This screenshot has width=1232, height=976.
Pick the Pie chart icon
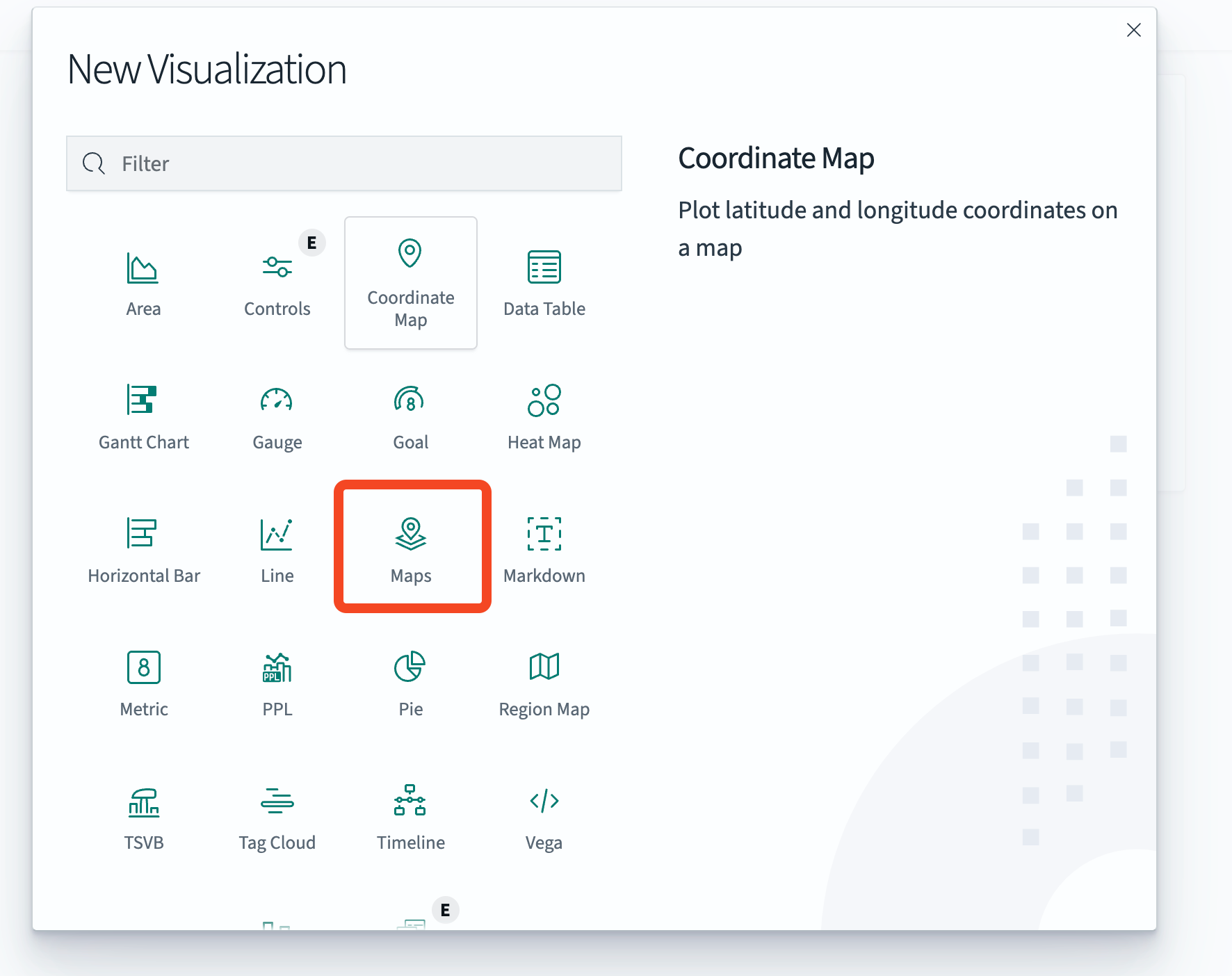pos(410,667)
